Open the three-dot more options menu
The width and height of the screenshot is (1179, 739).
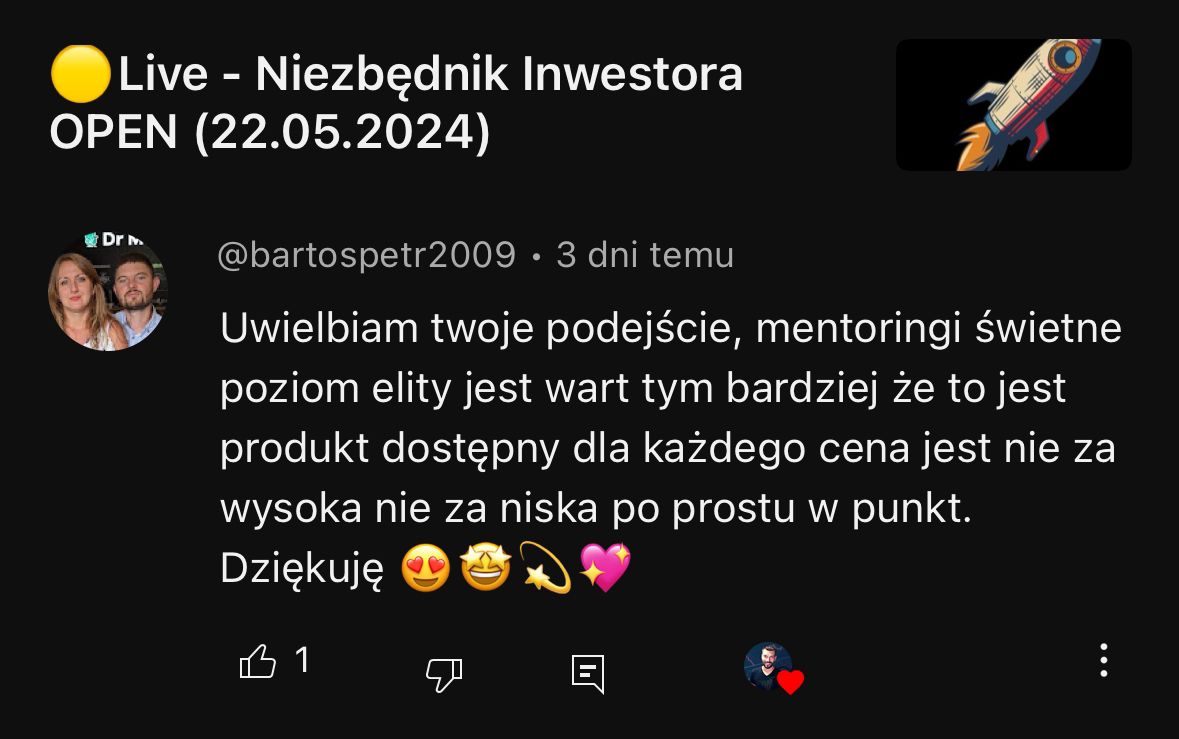tap(1103, 660)
